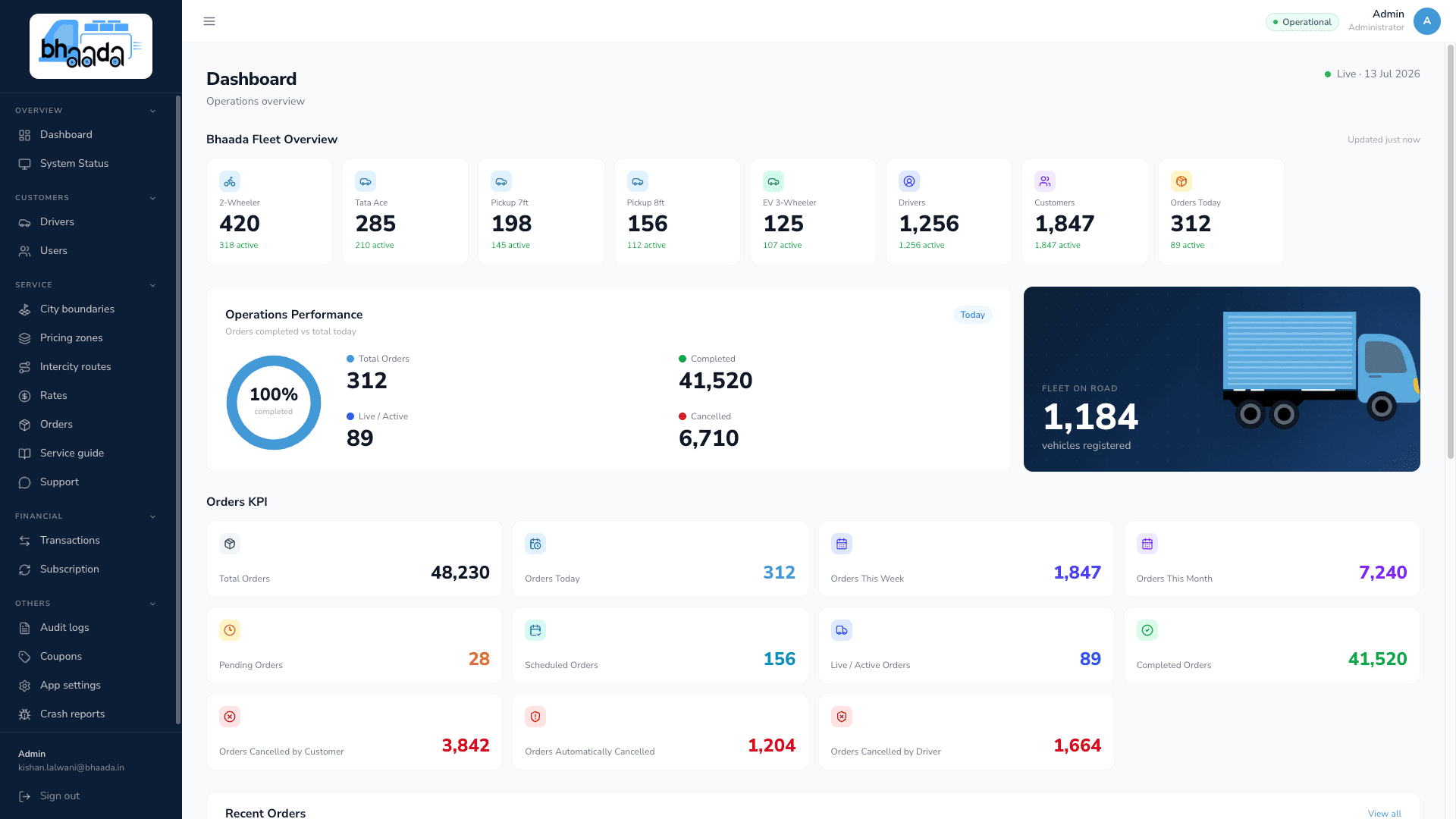1456x819 pixels.
Task: Open Rates page
Action: pyautogui.click(x=87, y=396)
